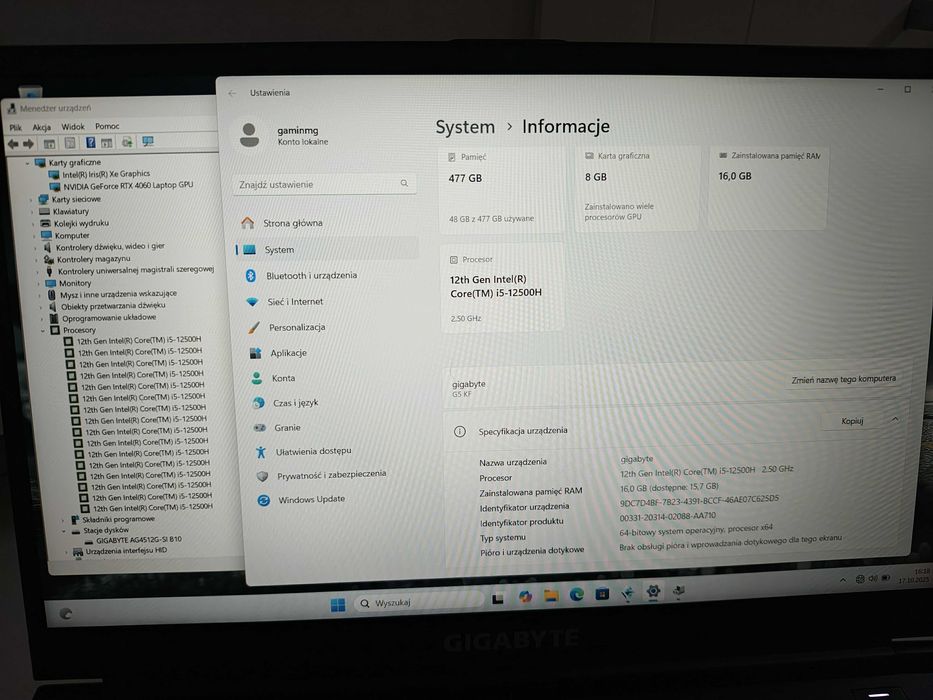Collapse the Procesory tree node
This screenshot has height=700, width=933.
[43, 330]
